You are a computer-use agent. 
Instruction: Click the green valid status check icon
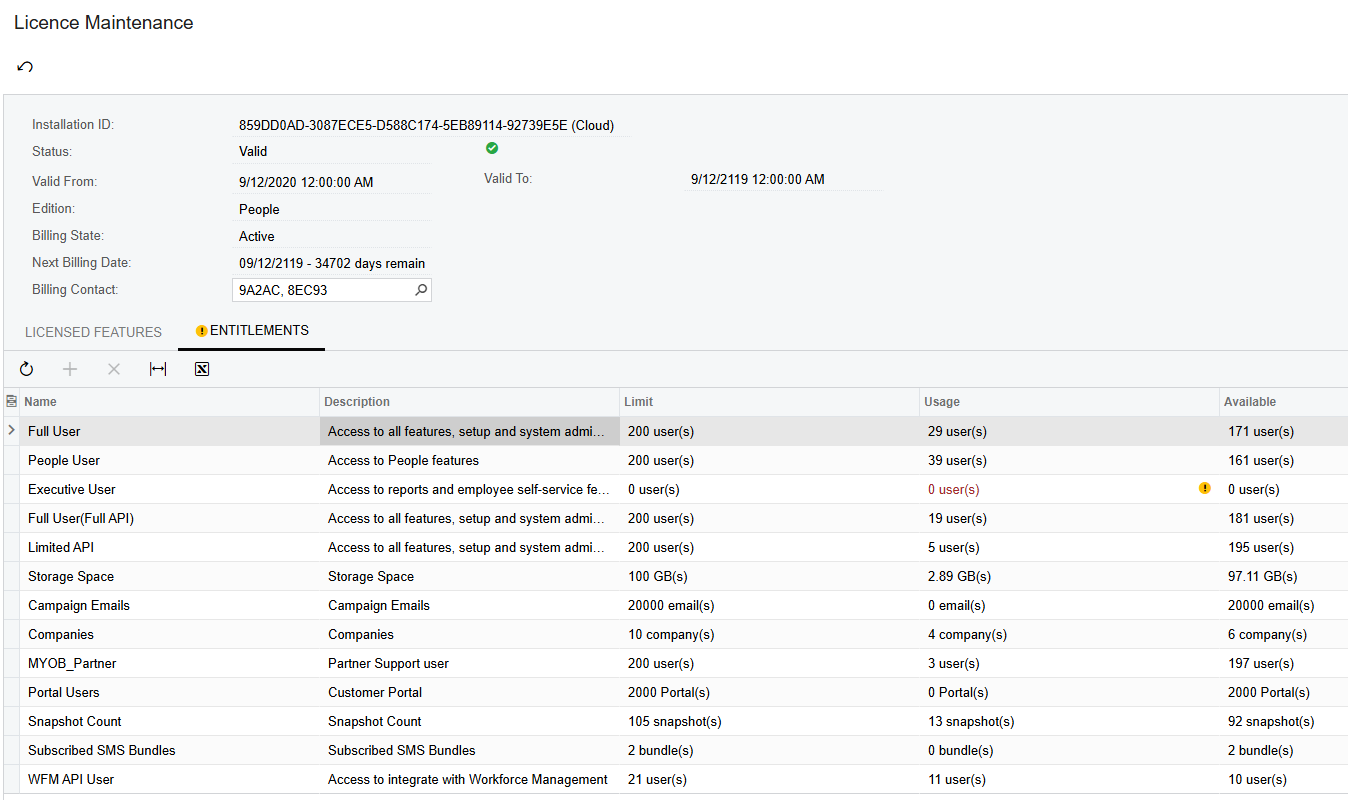point(492,147)
